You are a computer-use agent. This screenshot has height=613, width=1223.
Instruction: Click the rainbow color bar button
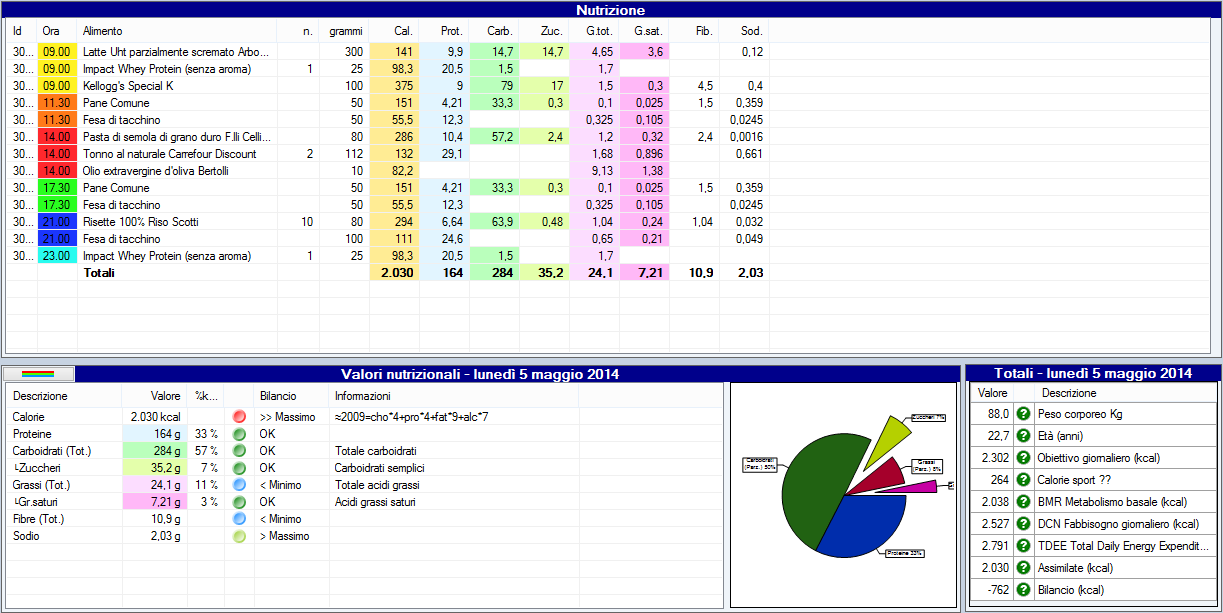[38, 374]
